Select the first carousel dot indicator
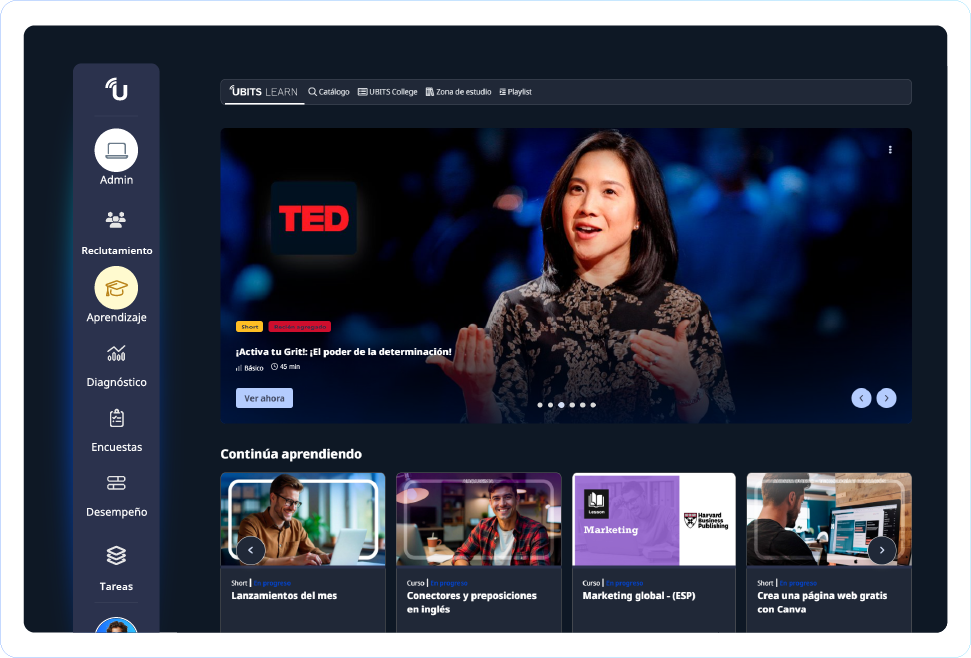Screen dimensions: 971x658 tap(540, 405)
